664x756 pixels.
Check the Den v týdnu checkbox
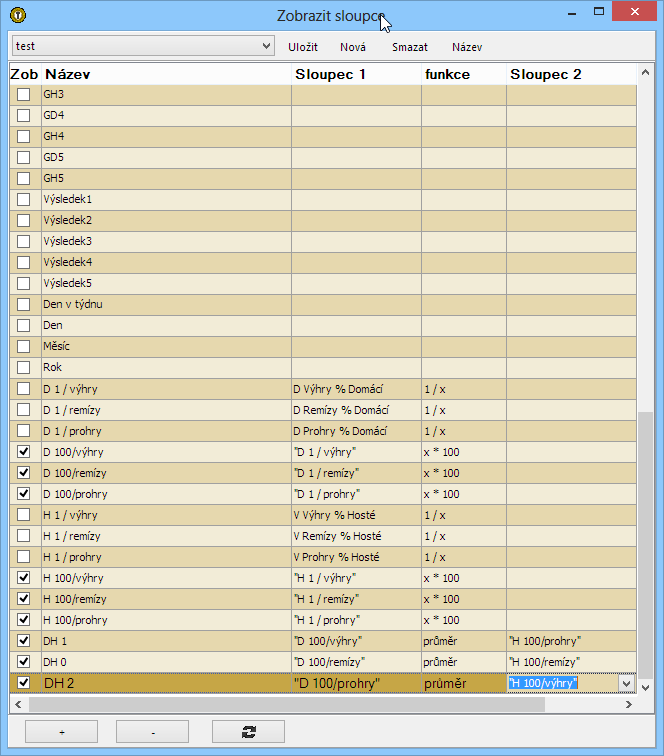(24, 304)
